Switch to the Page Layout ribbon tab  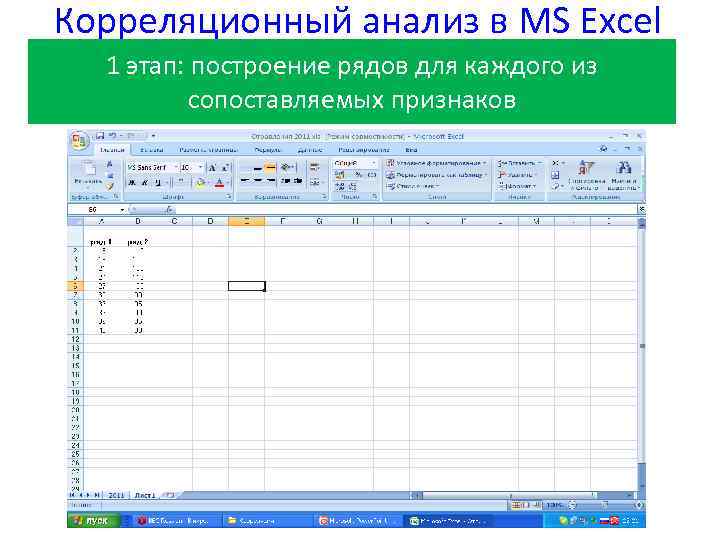click(208, 150)
